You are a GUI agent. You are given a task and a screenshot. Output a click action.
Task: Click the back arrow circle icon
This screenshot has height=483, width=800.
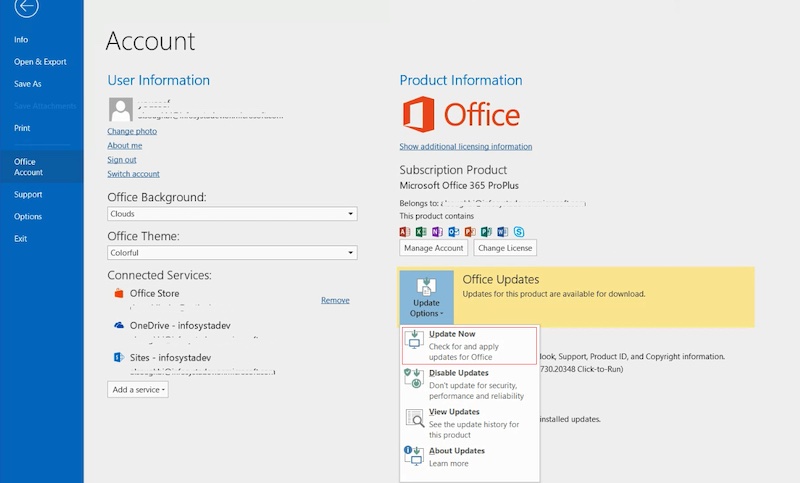[27, 6]
